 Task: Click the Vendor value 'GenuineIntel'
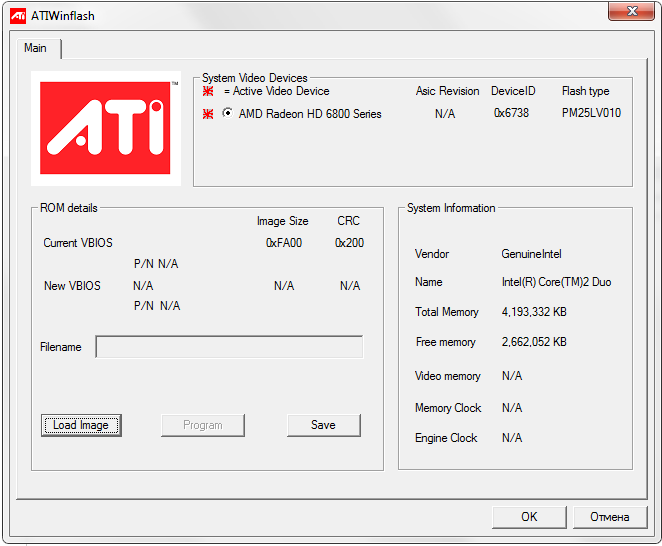531,254
